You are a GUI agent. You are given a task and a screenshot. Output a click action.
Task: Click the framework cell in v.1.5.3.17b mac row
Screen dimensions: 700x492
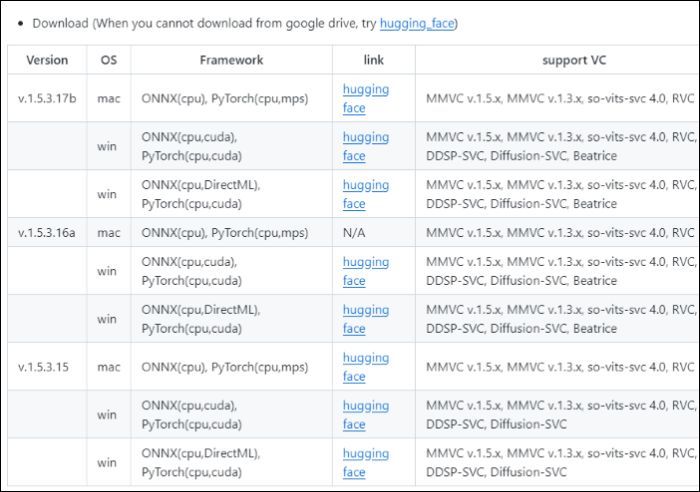click(x=225, y=99)
